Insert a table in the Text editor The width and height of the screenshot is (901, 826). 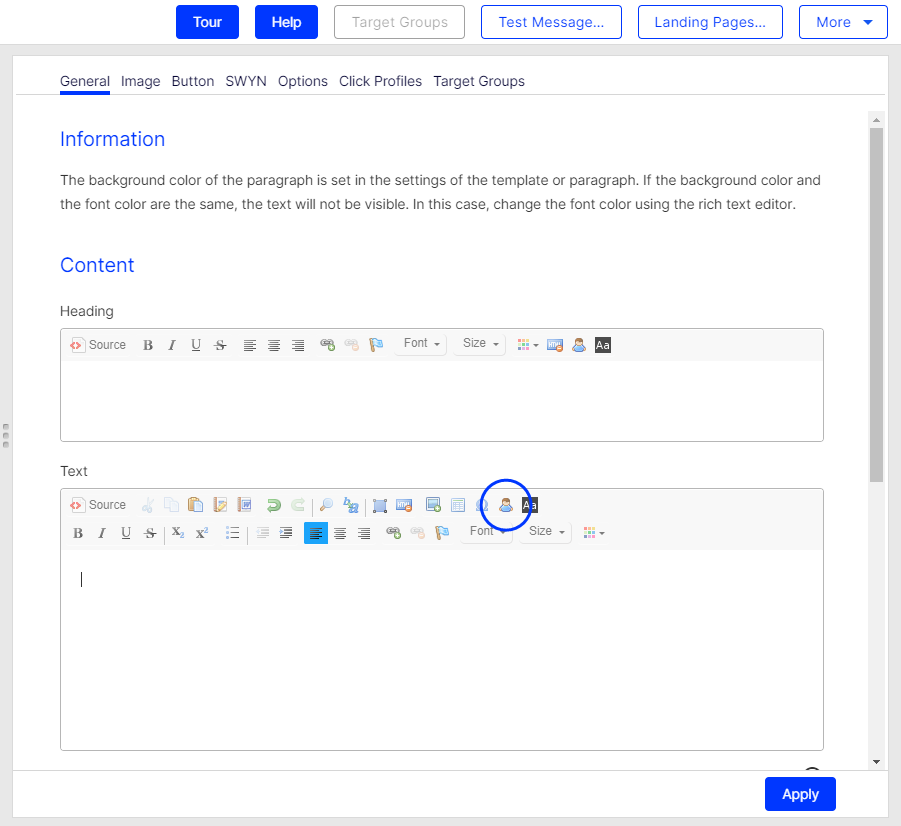click(458, 505)
